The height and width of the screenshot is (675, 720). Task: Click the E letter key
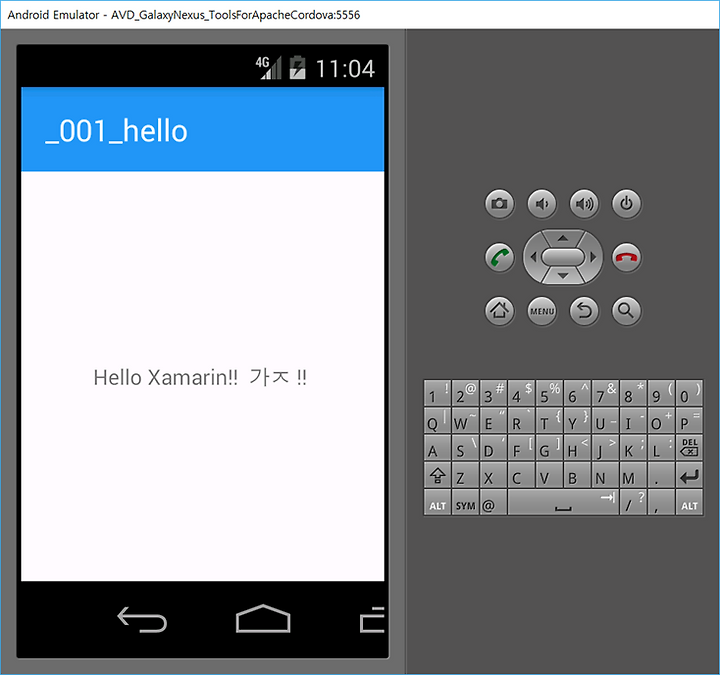[494, 420]
